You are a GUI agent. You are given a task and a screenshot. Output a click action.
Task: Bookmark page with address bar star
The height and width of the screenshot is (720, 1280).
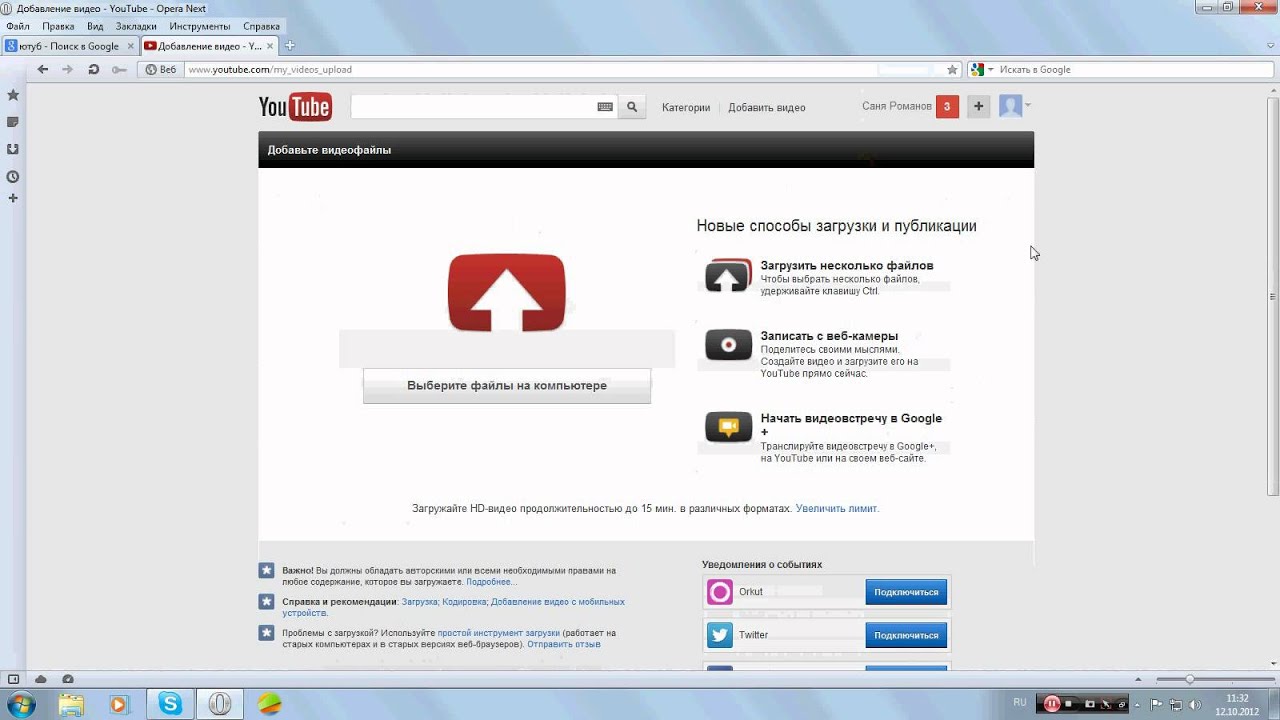click(x=952, y=70)
